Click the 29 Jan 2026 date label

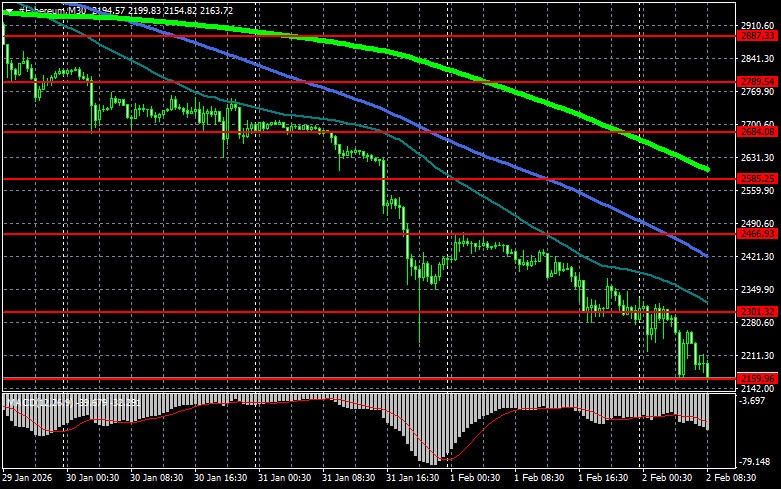(x=26, y=478)
